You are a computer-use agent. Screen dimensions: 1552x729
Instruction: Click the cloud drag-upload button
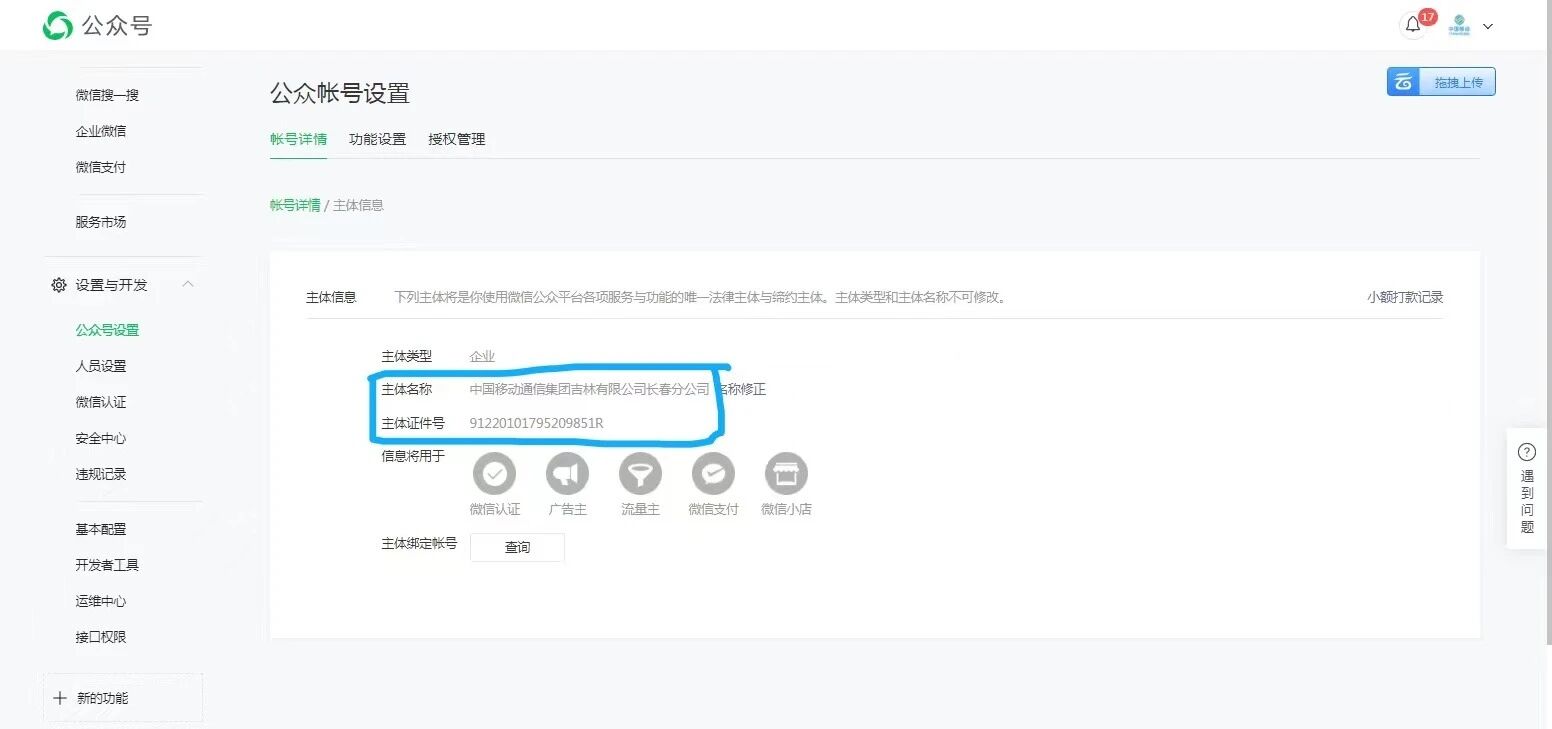[1441, 82]
